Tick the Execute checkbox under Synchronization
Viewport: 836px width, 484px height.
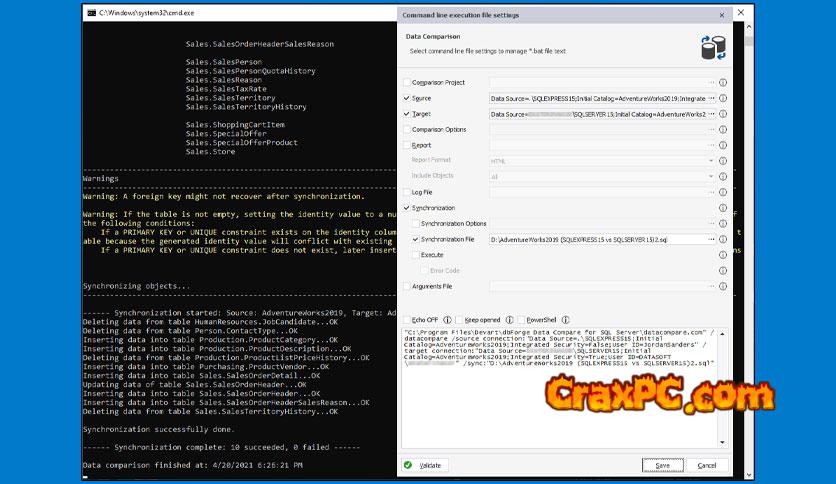click(416, 255)
